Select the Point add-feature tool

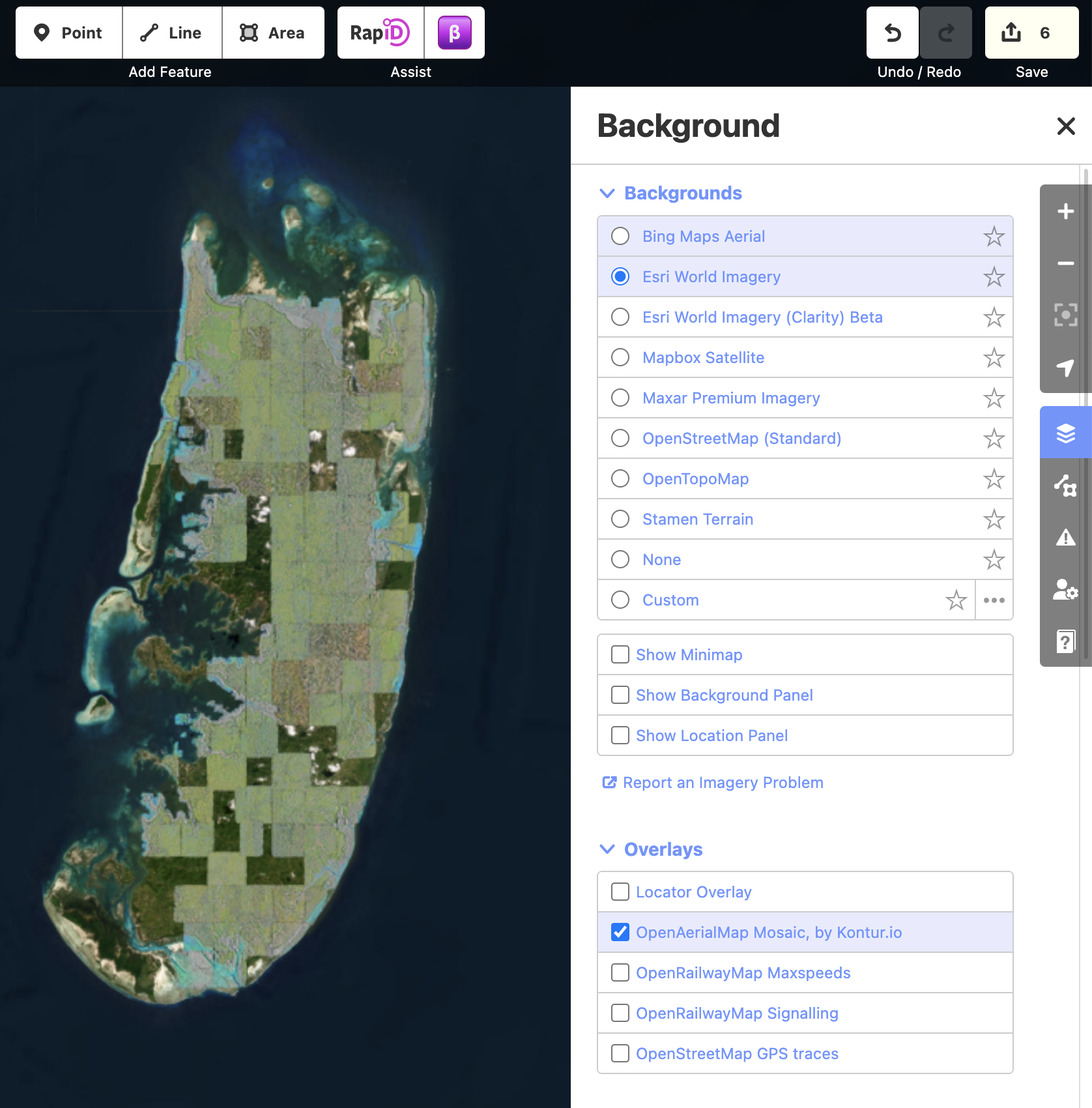tap(68, 33)
